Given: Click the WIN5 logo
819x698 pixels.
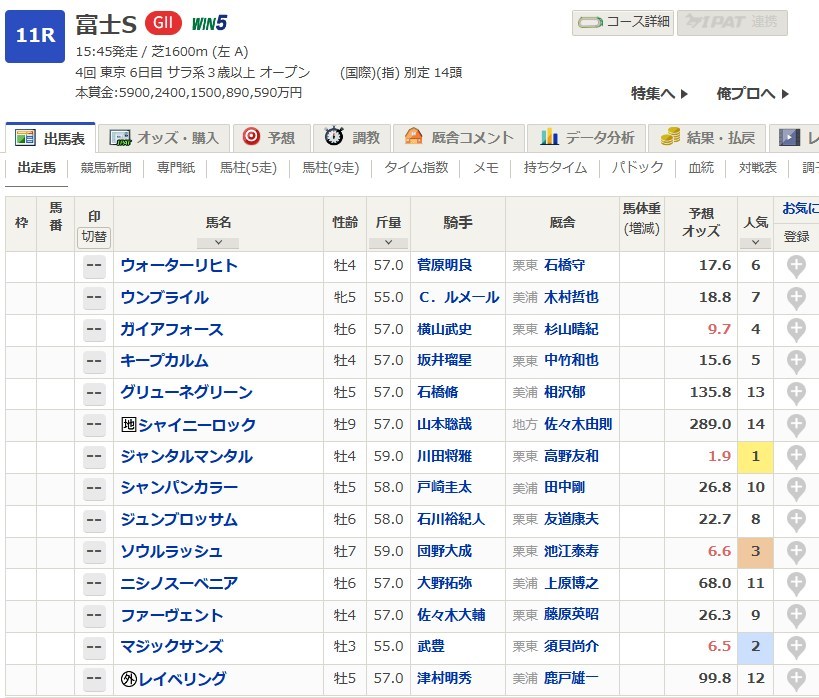Looking at the screenshot, I should point(209,22).
